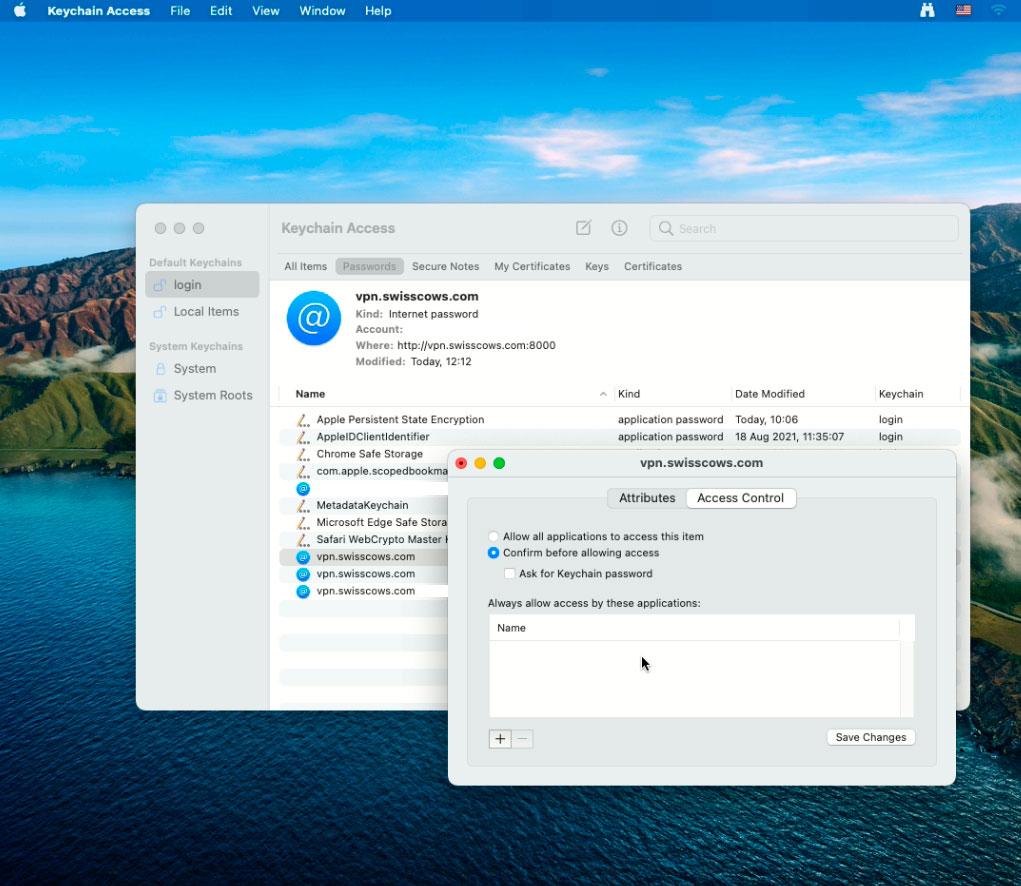Click the key icon beside Apple Persistent State Encryption

click(303, 420)
